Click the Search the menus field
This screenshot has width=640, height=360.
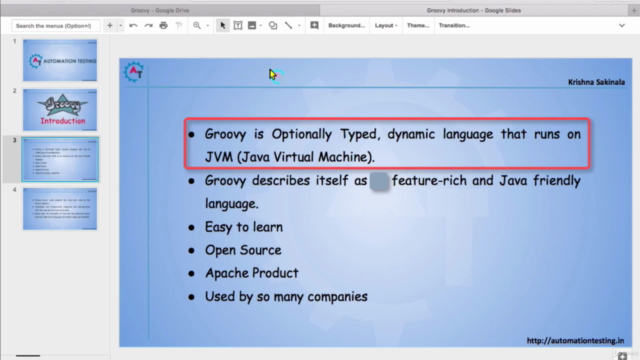click(x=56, y=26)
